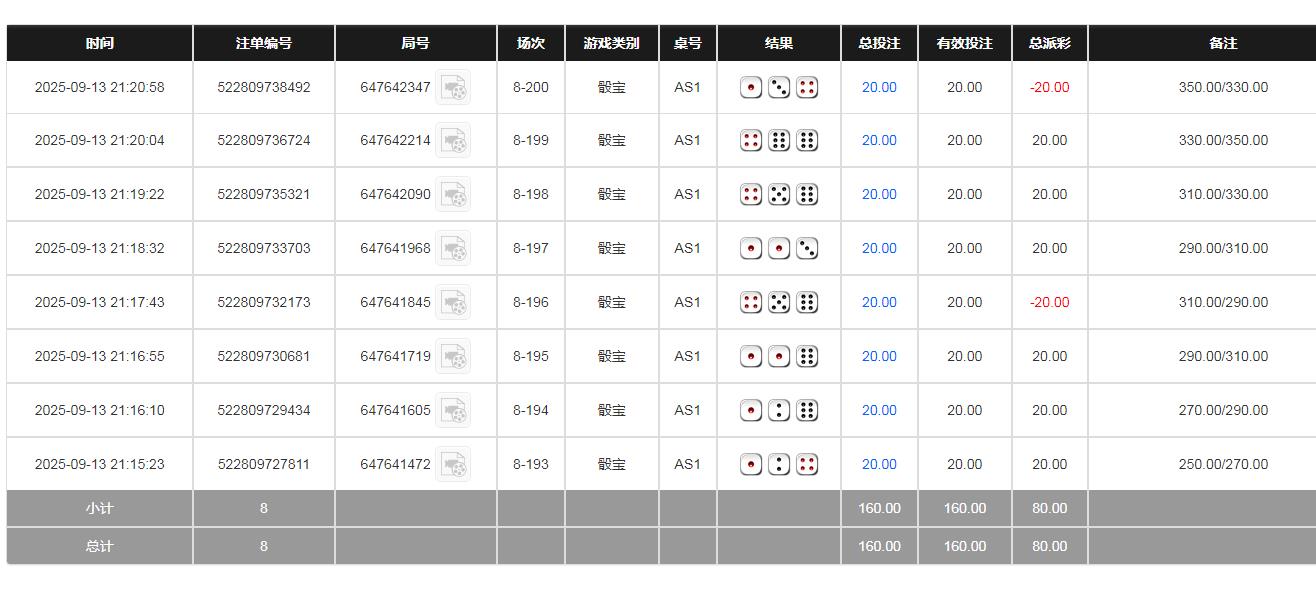Screen dimensions: 1316x591
Task: Play replay for round 647641719
Action: tap(453, 357)
